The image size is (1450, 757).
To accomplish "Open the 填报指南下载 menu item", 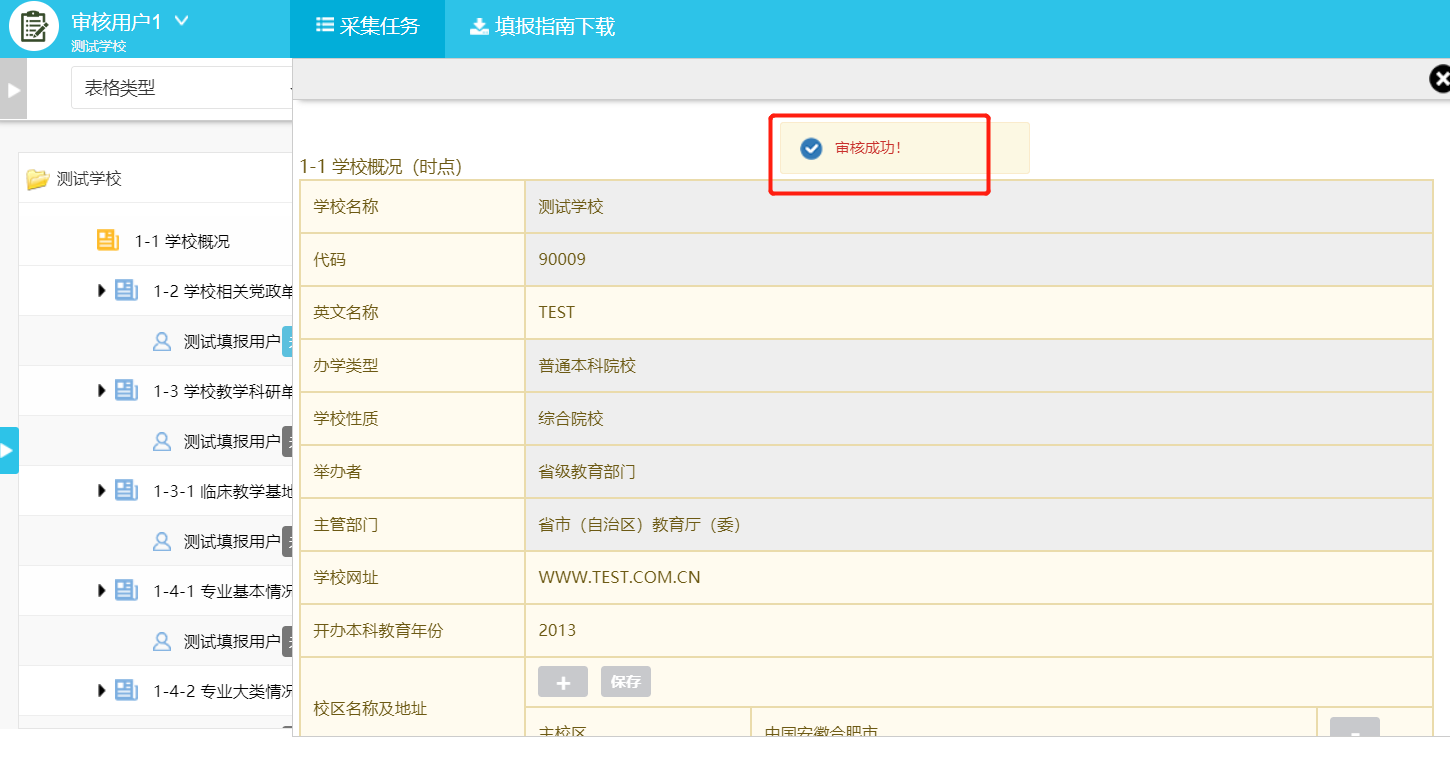I will 543,27.
